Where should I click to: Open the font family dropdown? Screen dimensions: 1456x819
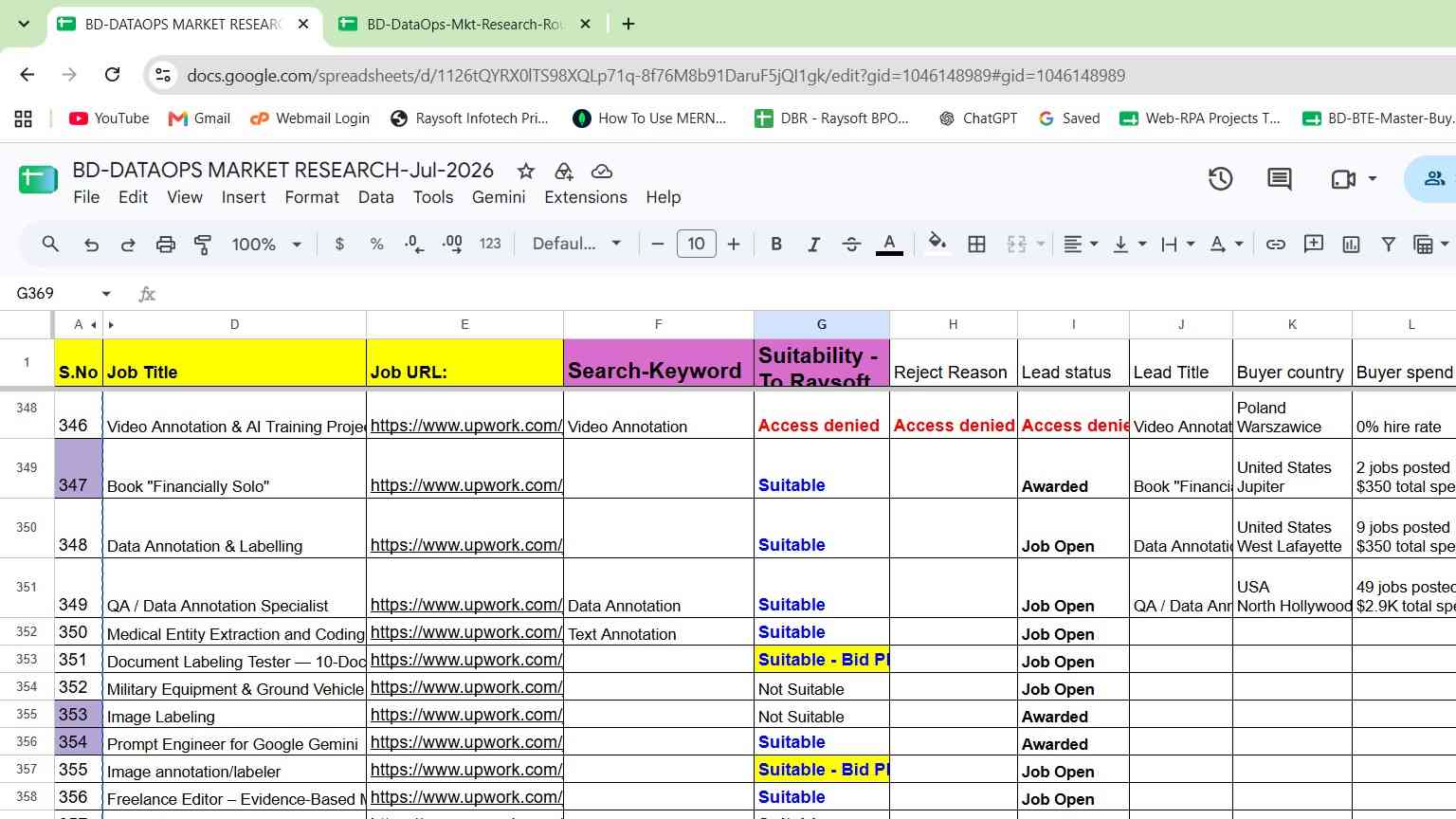576,244
